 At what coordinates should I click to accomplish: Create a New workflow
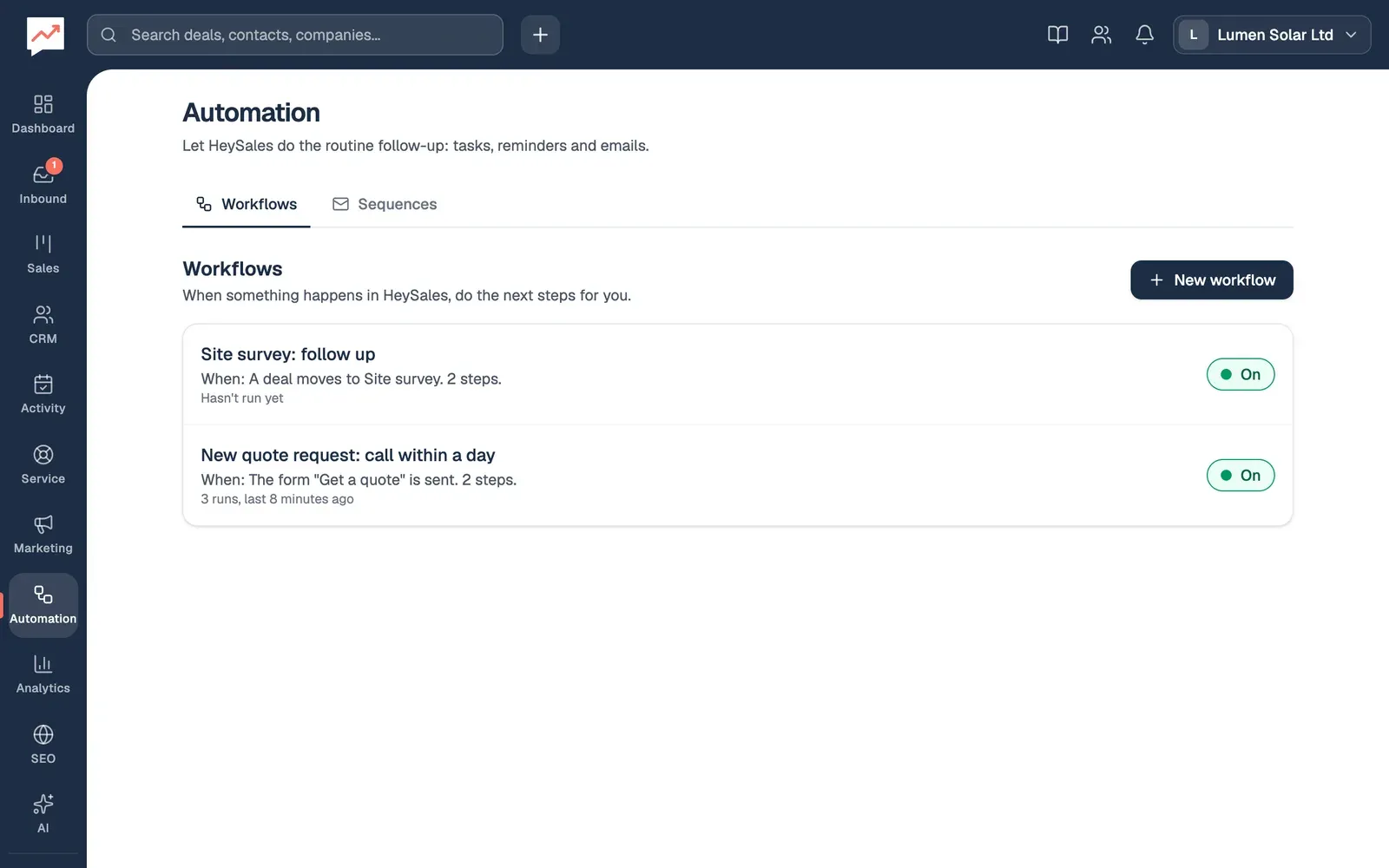[x=1211, y=279]
